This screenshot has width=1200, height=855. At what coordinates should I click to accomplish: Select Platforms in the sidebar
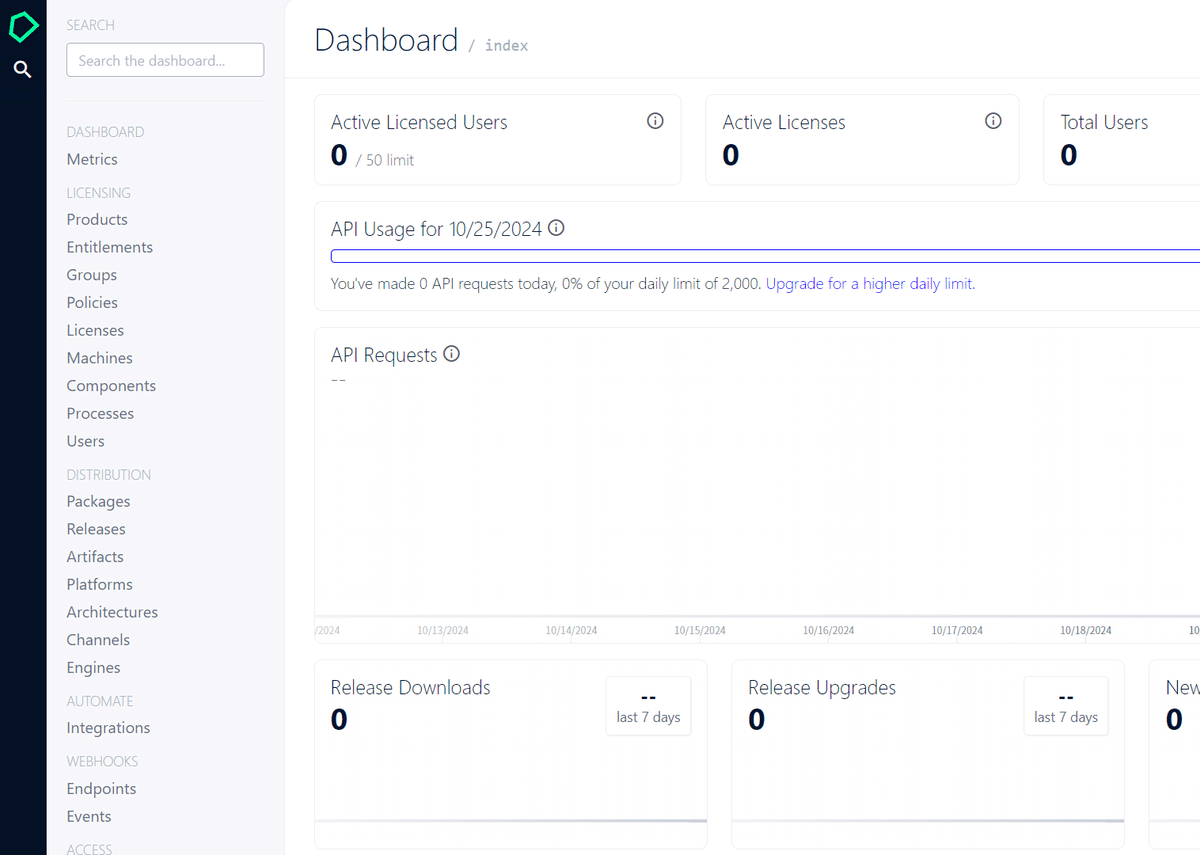coord(100,584)
